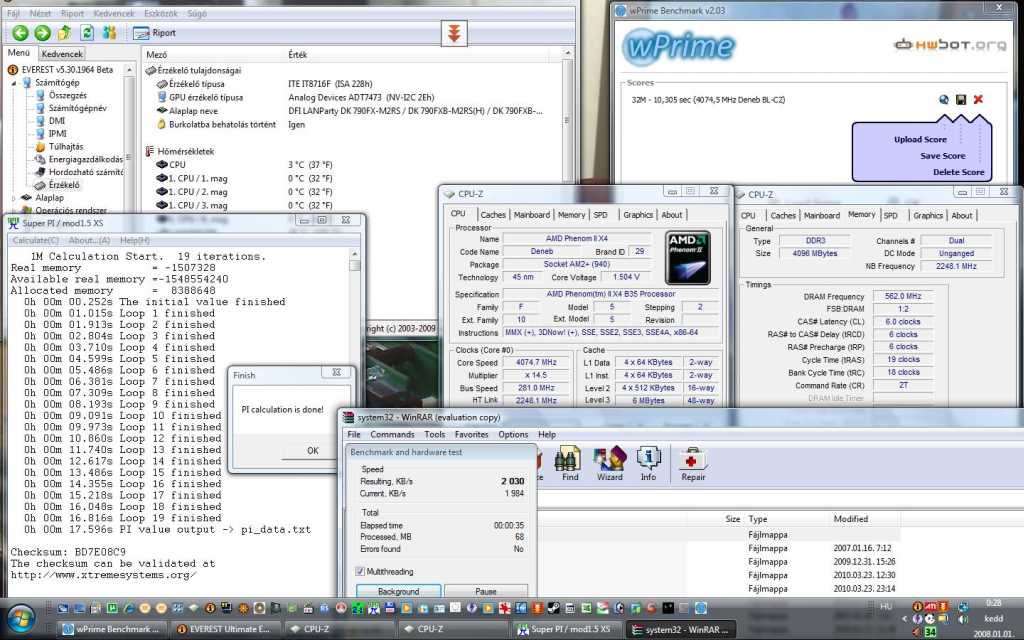Select Érzékelő in EVEREST tree
1024x640 pixels.
[64, 185]
